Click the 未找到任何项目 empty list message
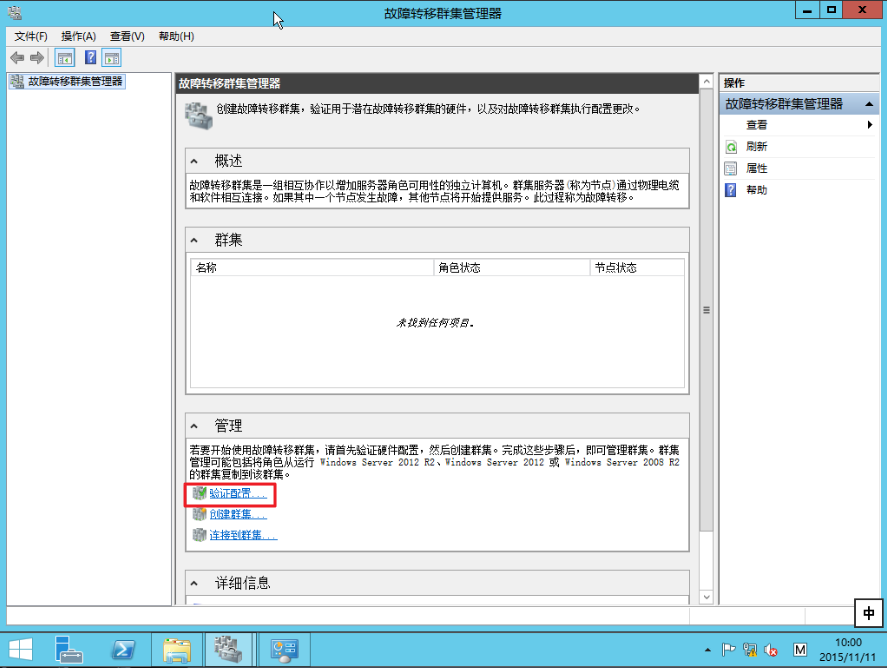The width and height of the screenshot is (887, 668). click(436, 323)
